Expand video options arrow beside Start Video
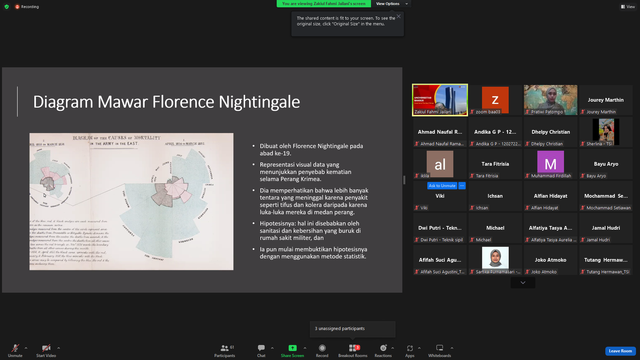Viewport: 640px width, 360px height. pyautogui.click(x=58, y=348)
